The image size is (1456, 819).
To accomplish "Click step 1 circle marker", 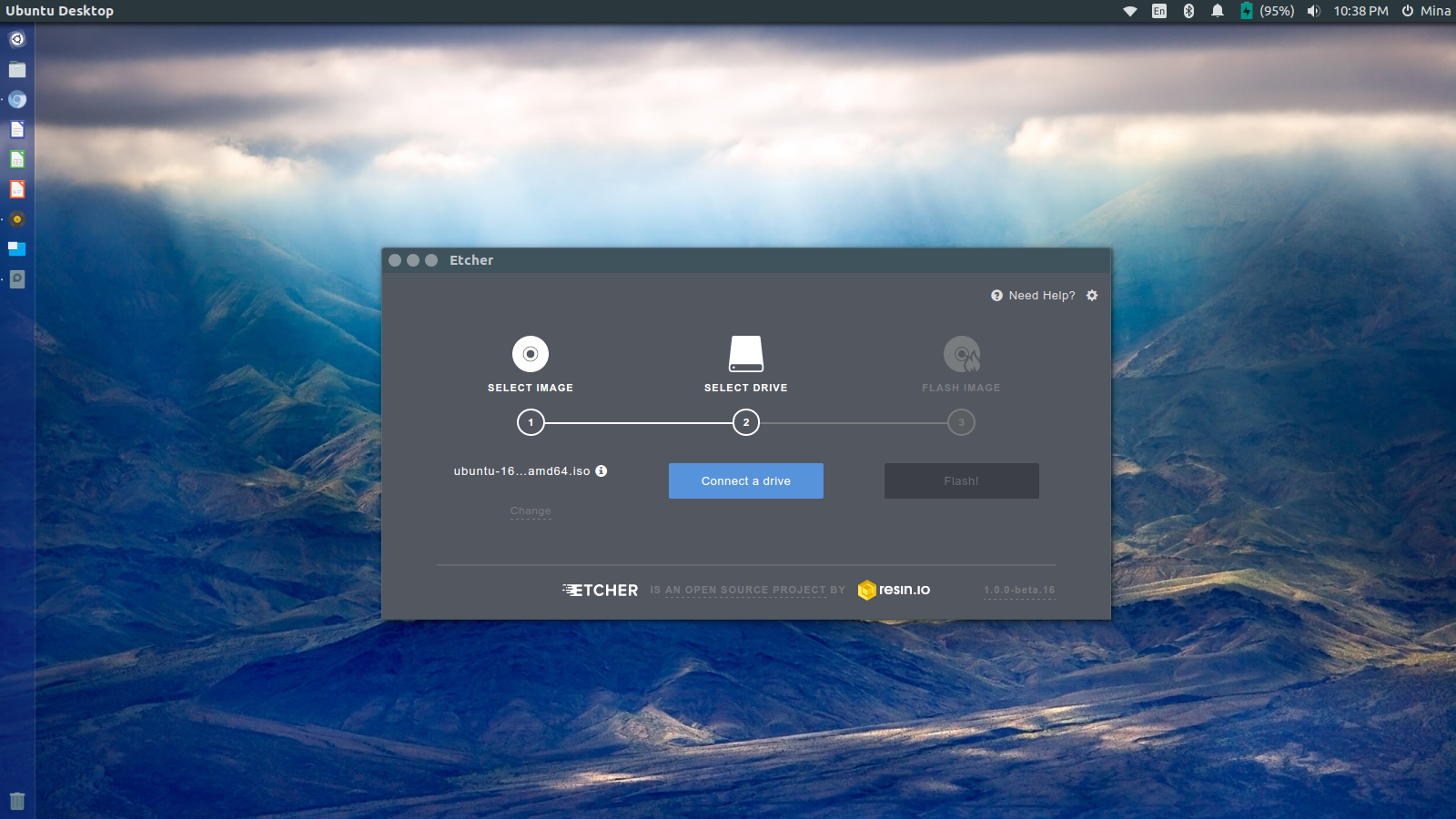I will click(x=531, y=422).
